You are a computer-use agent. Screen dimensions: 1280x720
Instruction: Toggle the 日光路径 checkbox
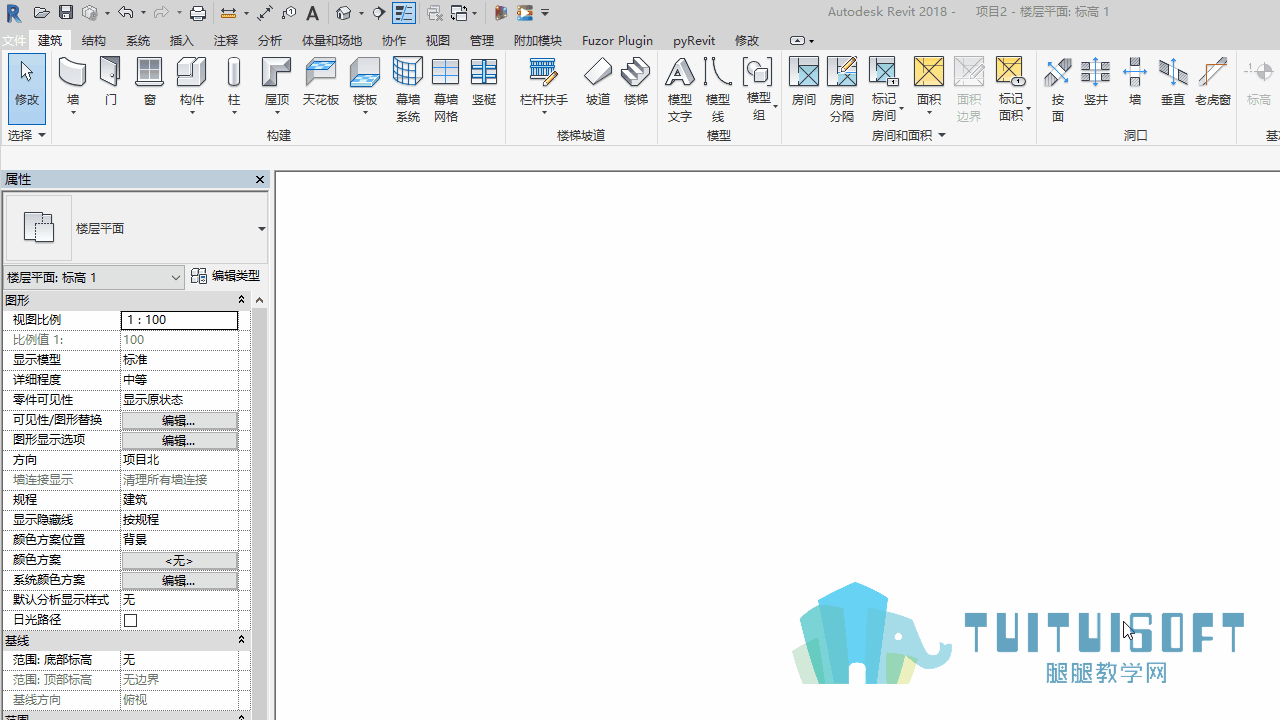pyautogui.click(x=130, y=620)
